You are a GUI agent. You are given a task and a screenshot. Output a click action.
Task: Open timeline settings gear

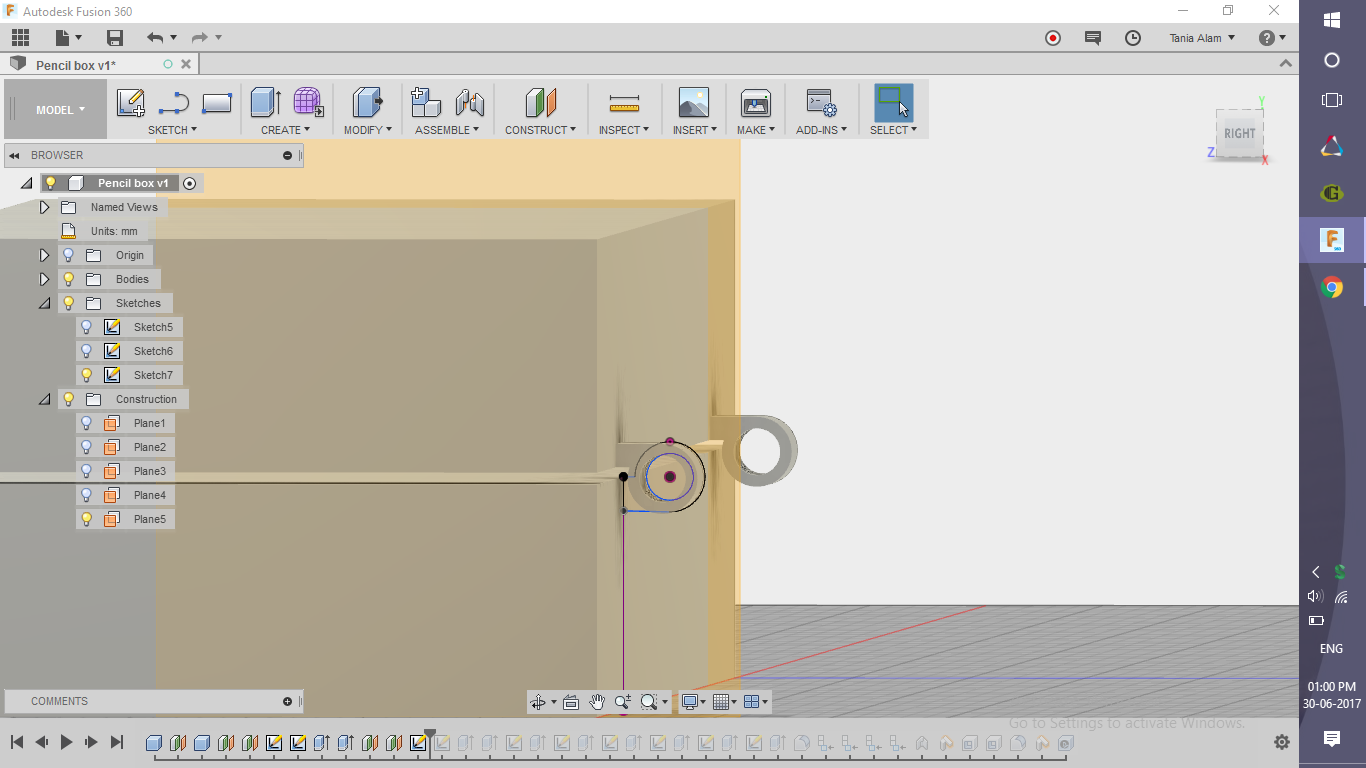click(1282, 742)
